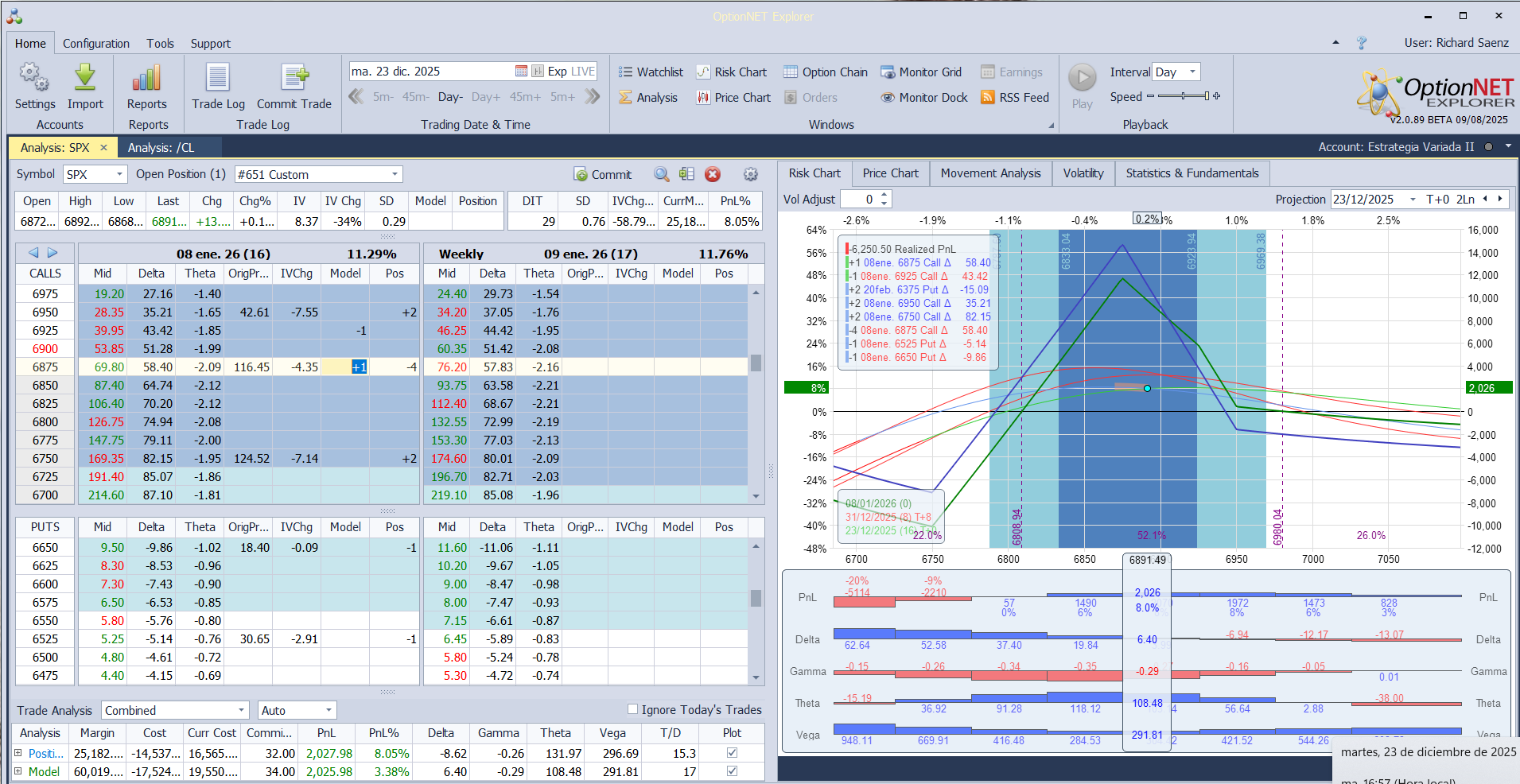This screenshot has width=1520, height=784.
Task: Open the calendar picker for trading date
Action: (521, 72)
